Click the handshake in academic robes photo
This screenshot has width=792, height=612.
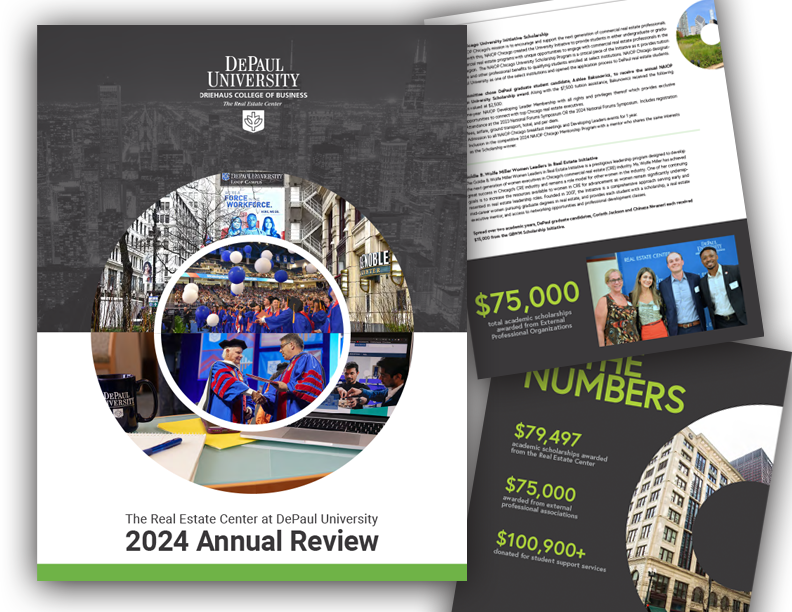253,379
